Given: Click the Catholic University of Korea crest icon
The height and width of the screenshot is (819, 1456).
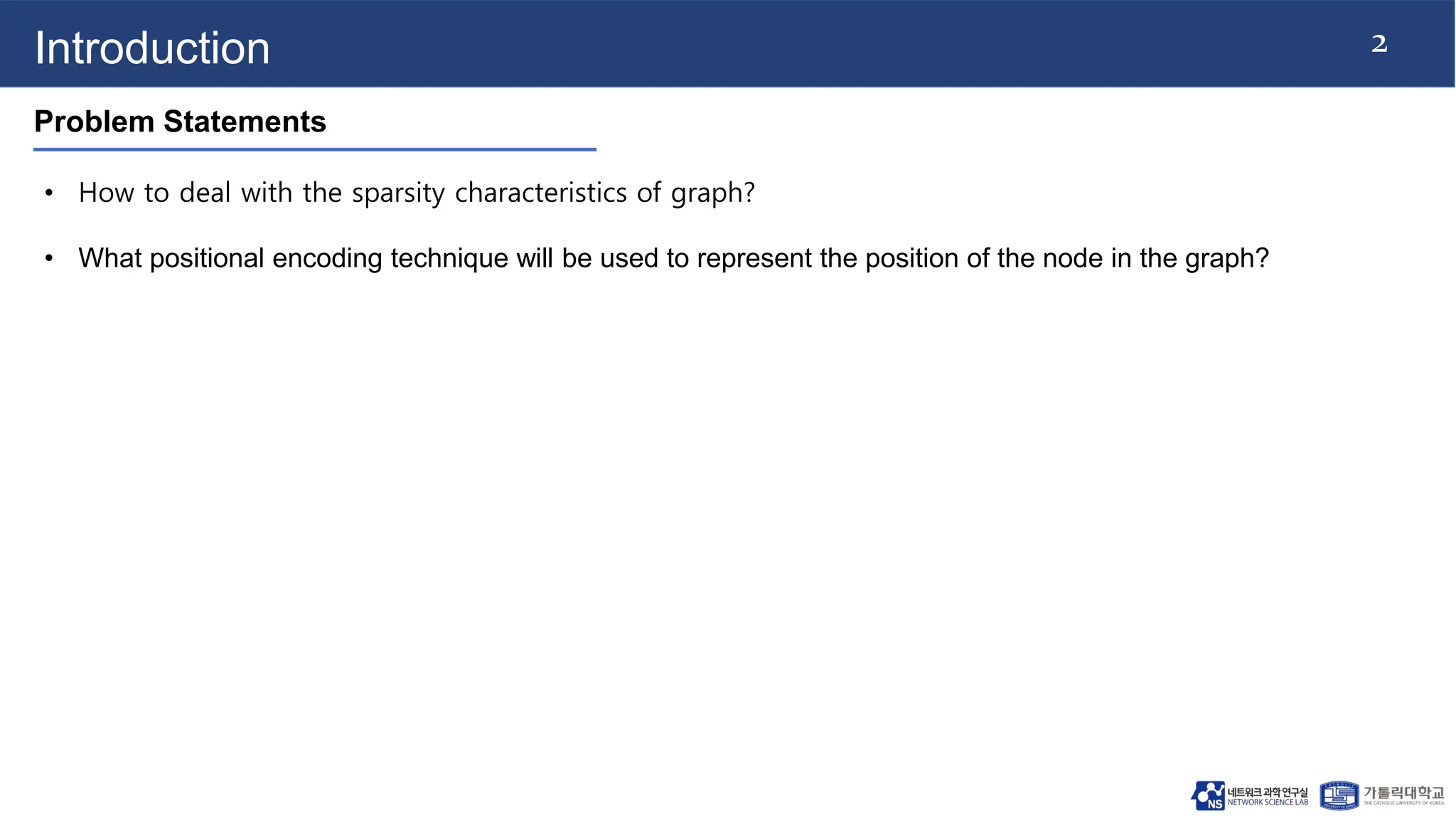Looking at the screenshot, I should click(x=1339, y=796).
